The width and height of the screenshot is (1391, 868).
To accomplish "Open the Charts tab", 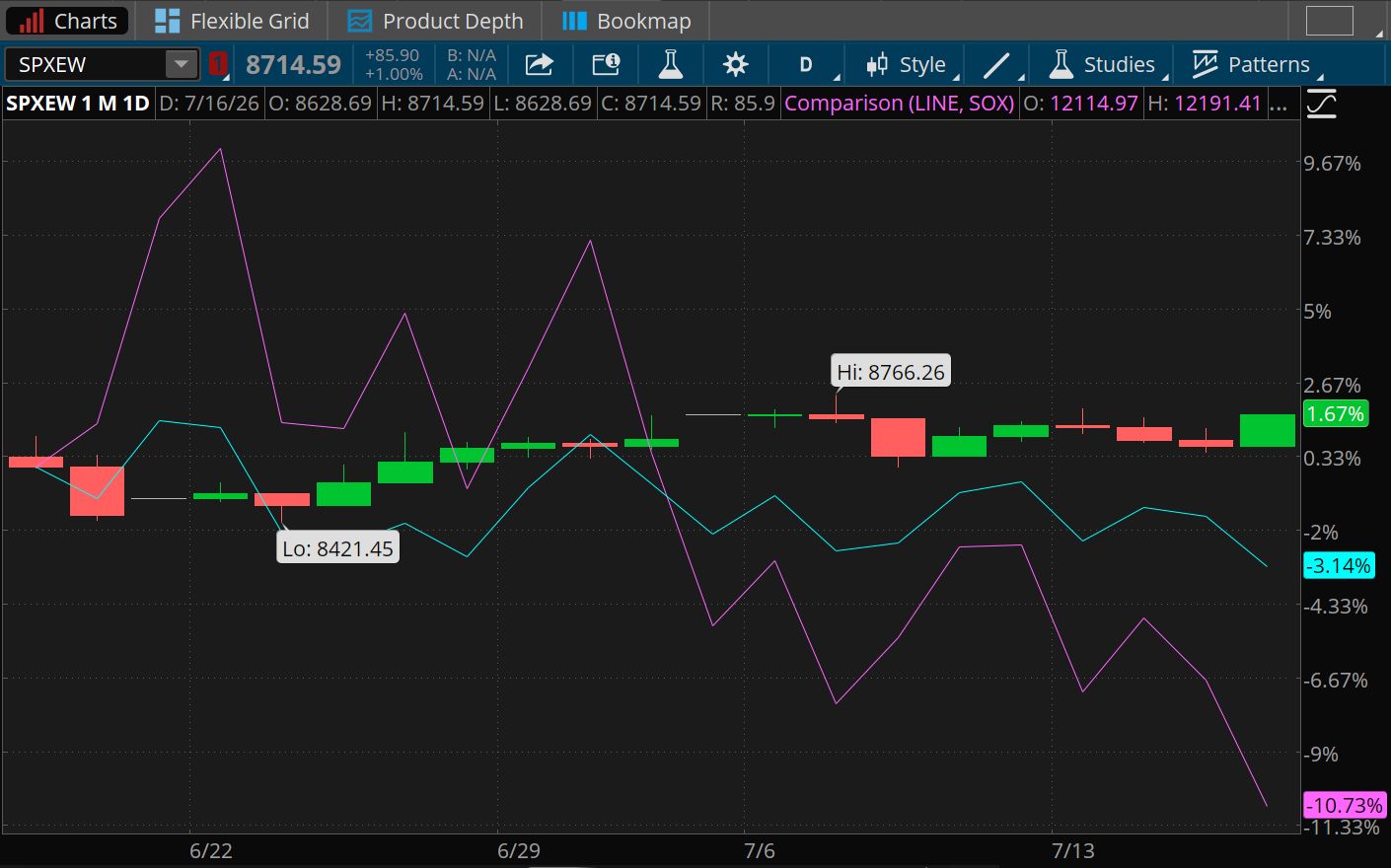I will [67, 21].
